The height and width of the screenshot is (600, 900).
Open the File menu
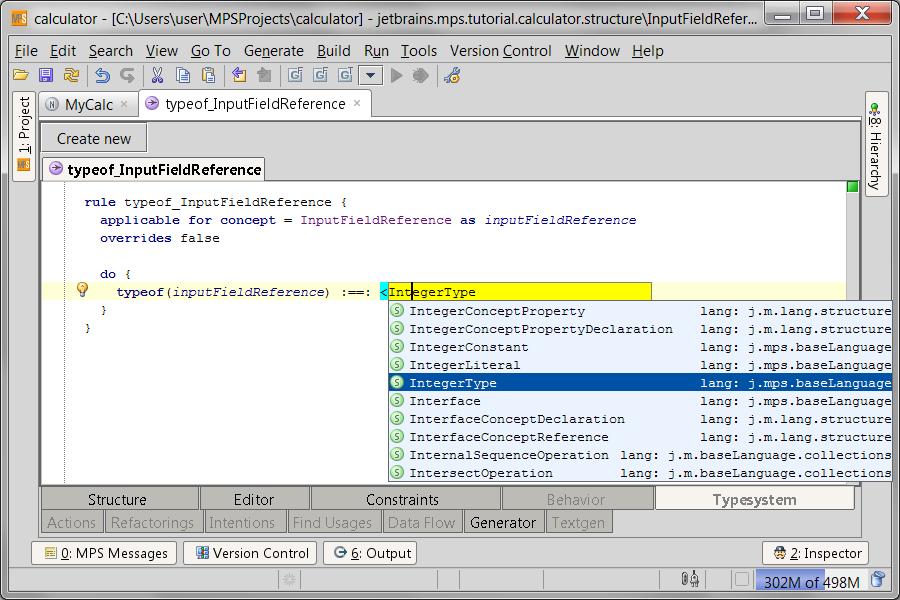(26, 51)
